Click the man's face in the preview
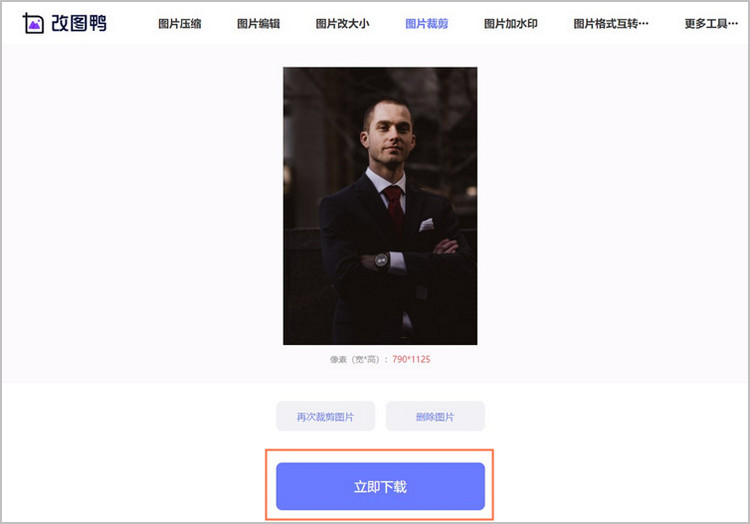This screenshot has width=750, height=524. coord(389,134)
